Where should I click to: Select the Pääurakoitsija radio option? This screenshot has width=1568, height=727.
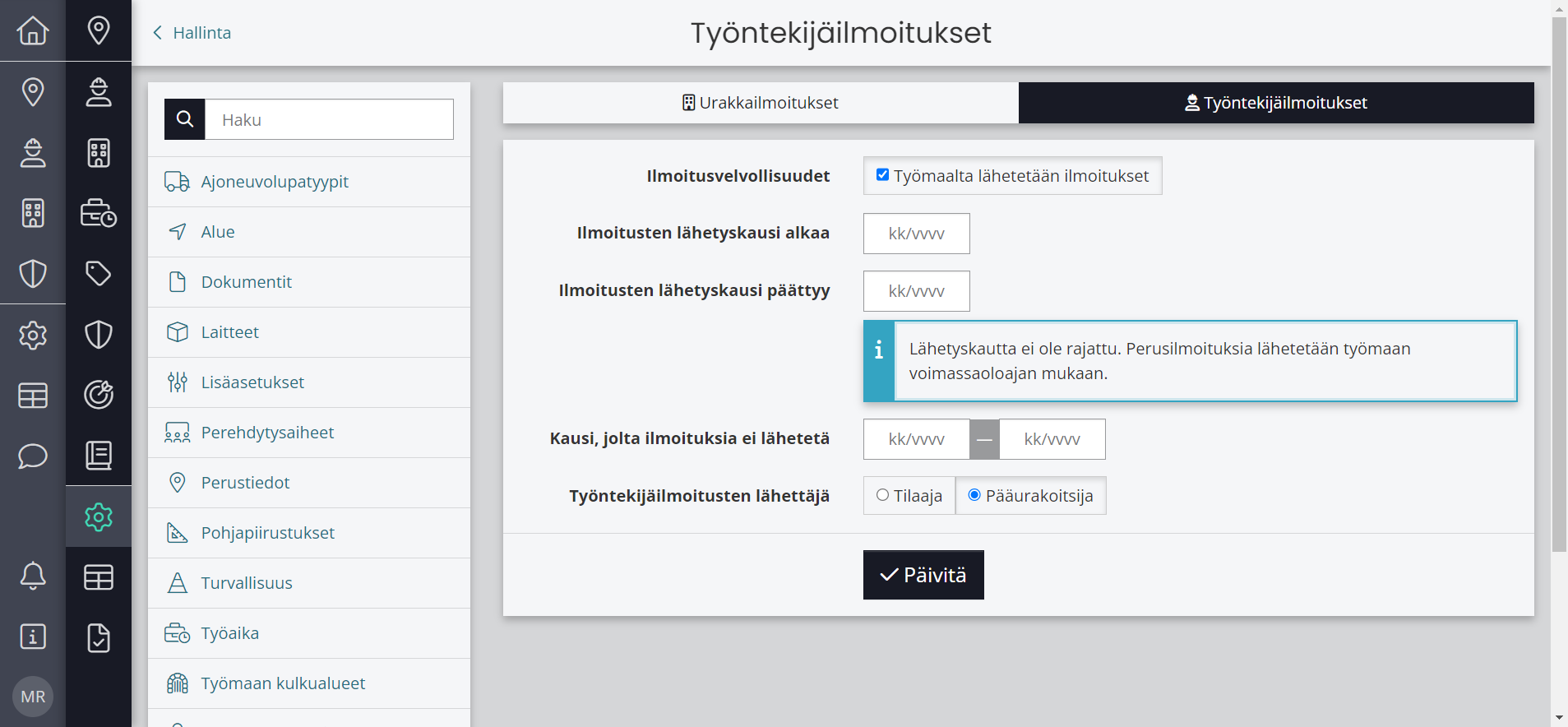tap(974, 495)
